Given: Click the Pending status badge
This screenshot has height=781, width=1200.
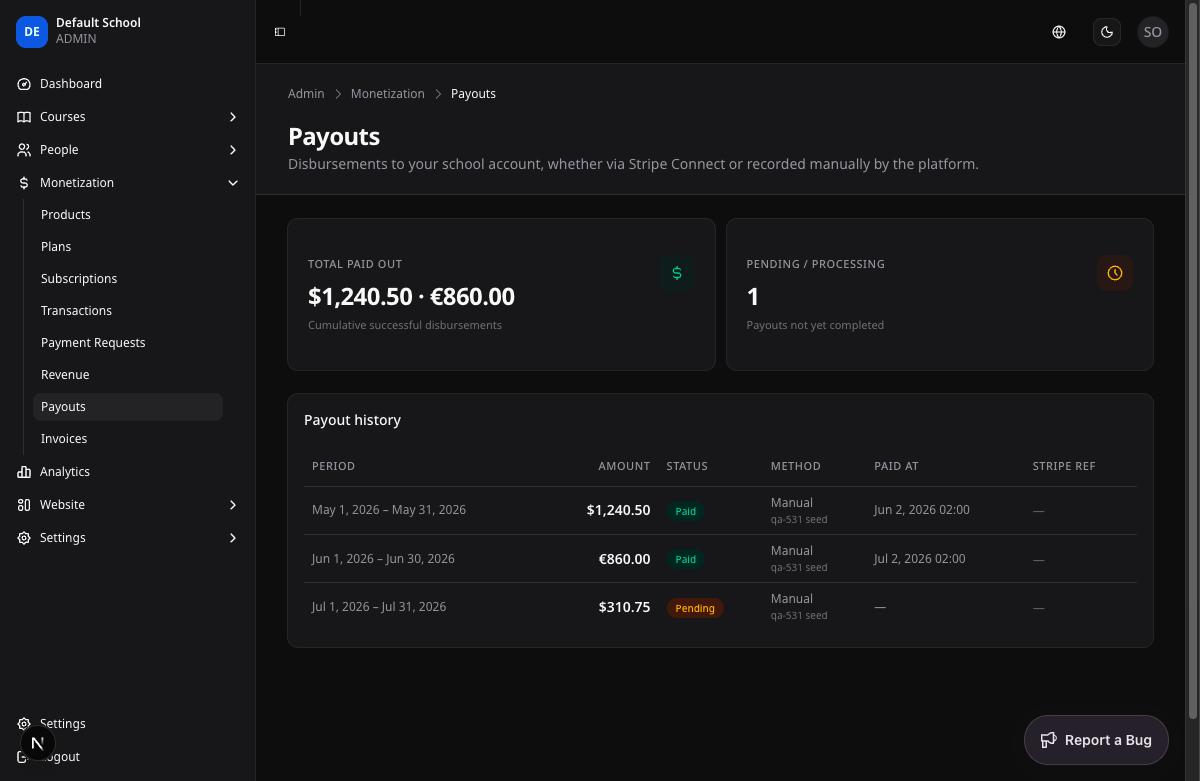Looking at the screenshot, I should (695, 608).
